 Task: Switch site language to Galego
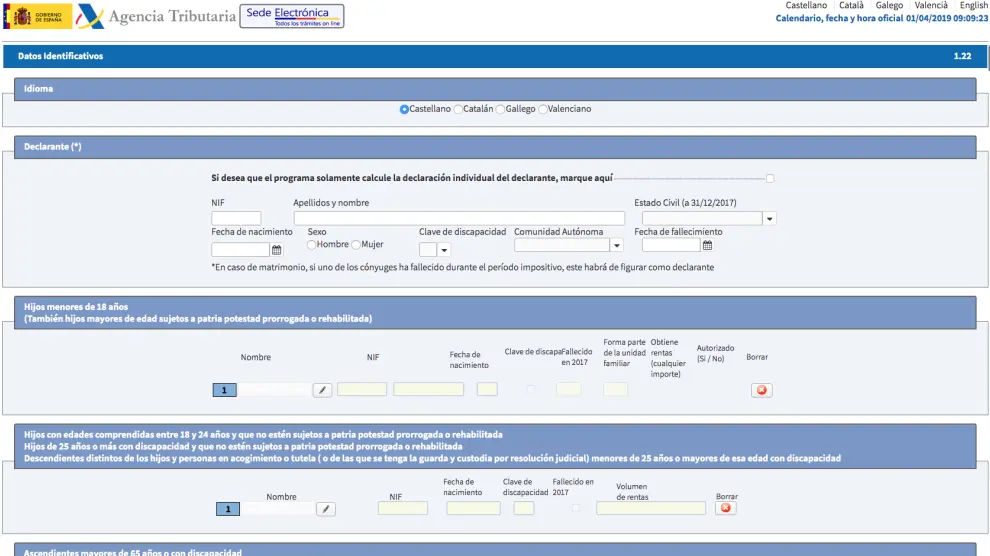(889, 6)
